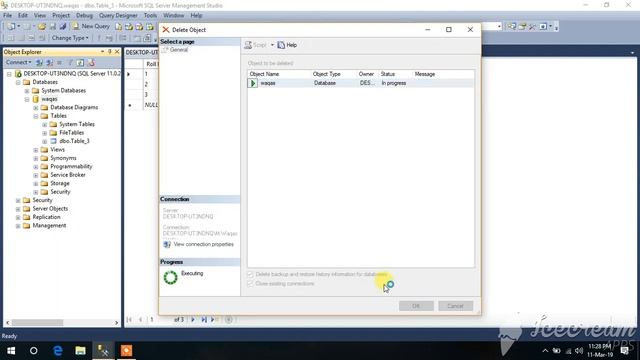Open Cortana search circle on taskbar
Image resolution: width=640 pixels, height=360 pixels.
click(x=33, y=351)
